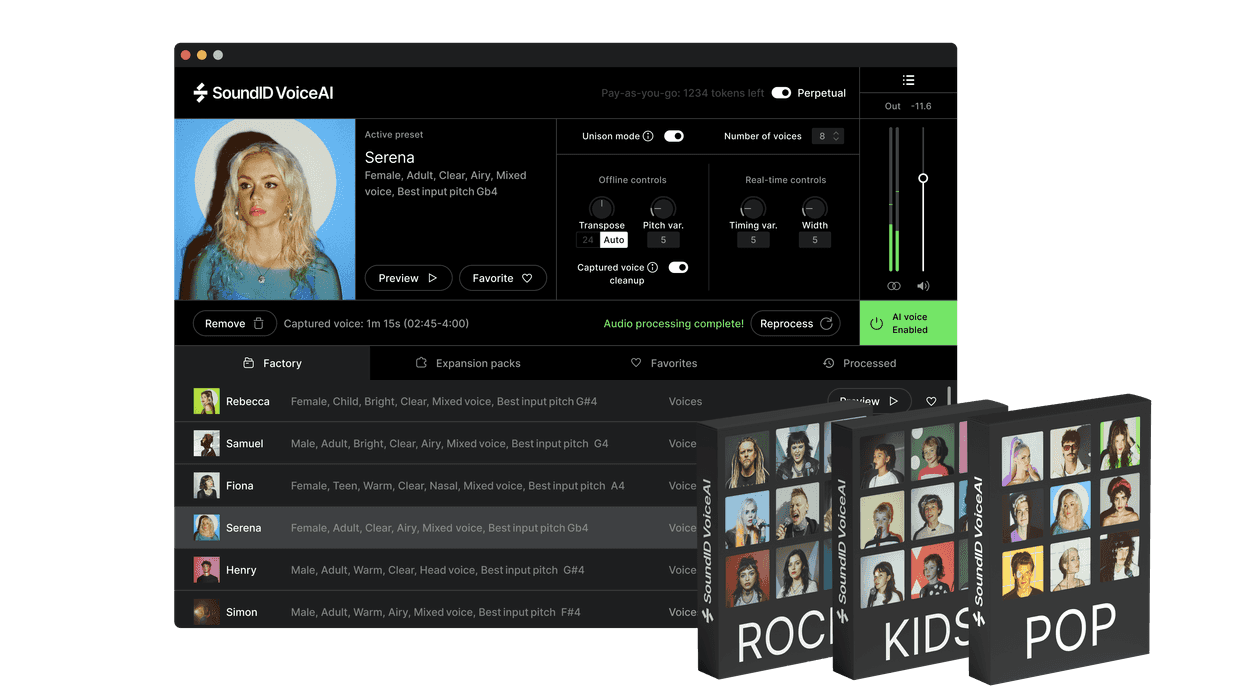Favorite Rebecca with the heart icon

[x=931, y=402]
